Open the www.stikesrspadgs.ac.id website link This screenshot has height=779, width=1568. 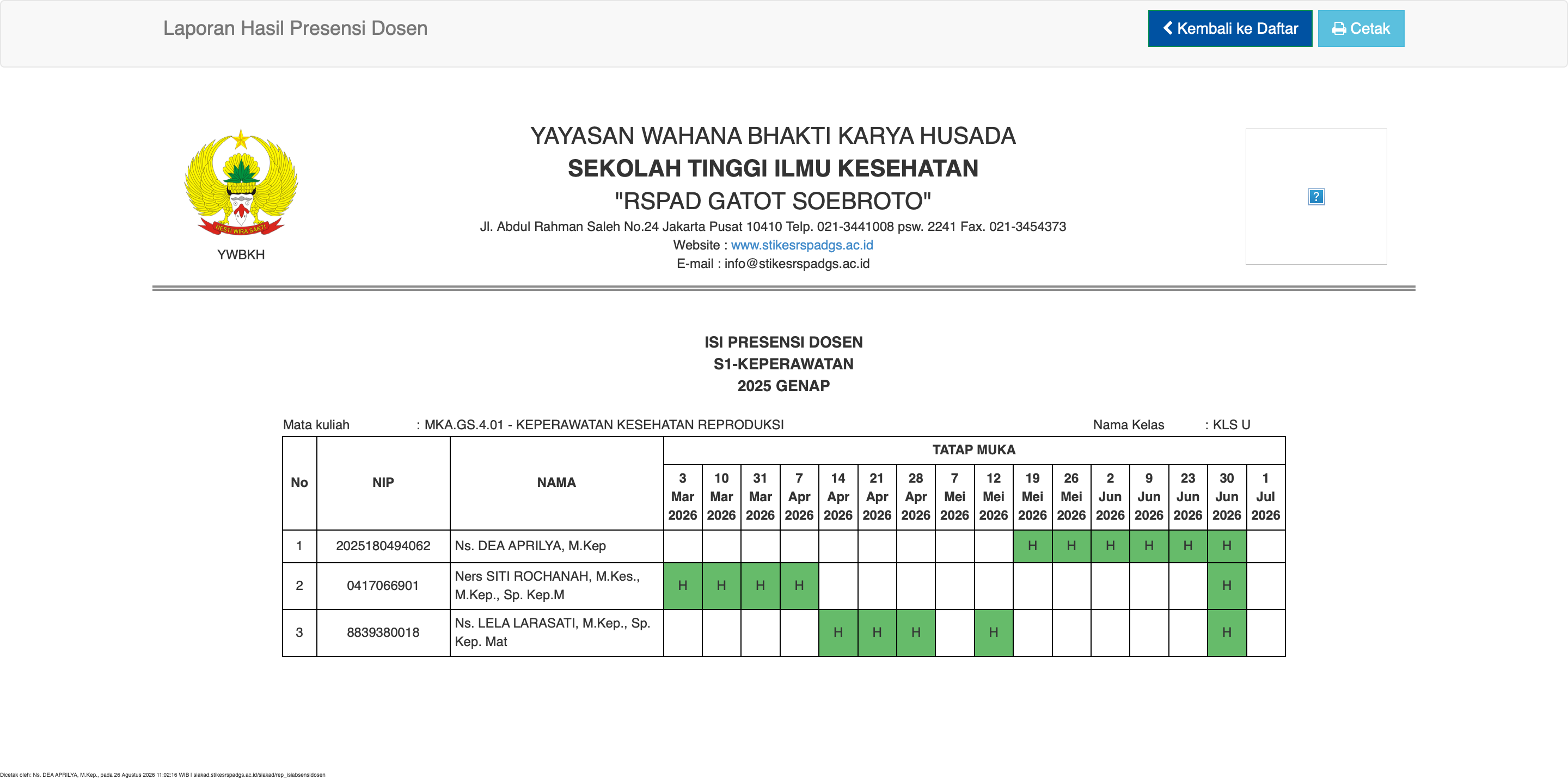tap(801, 245)
